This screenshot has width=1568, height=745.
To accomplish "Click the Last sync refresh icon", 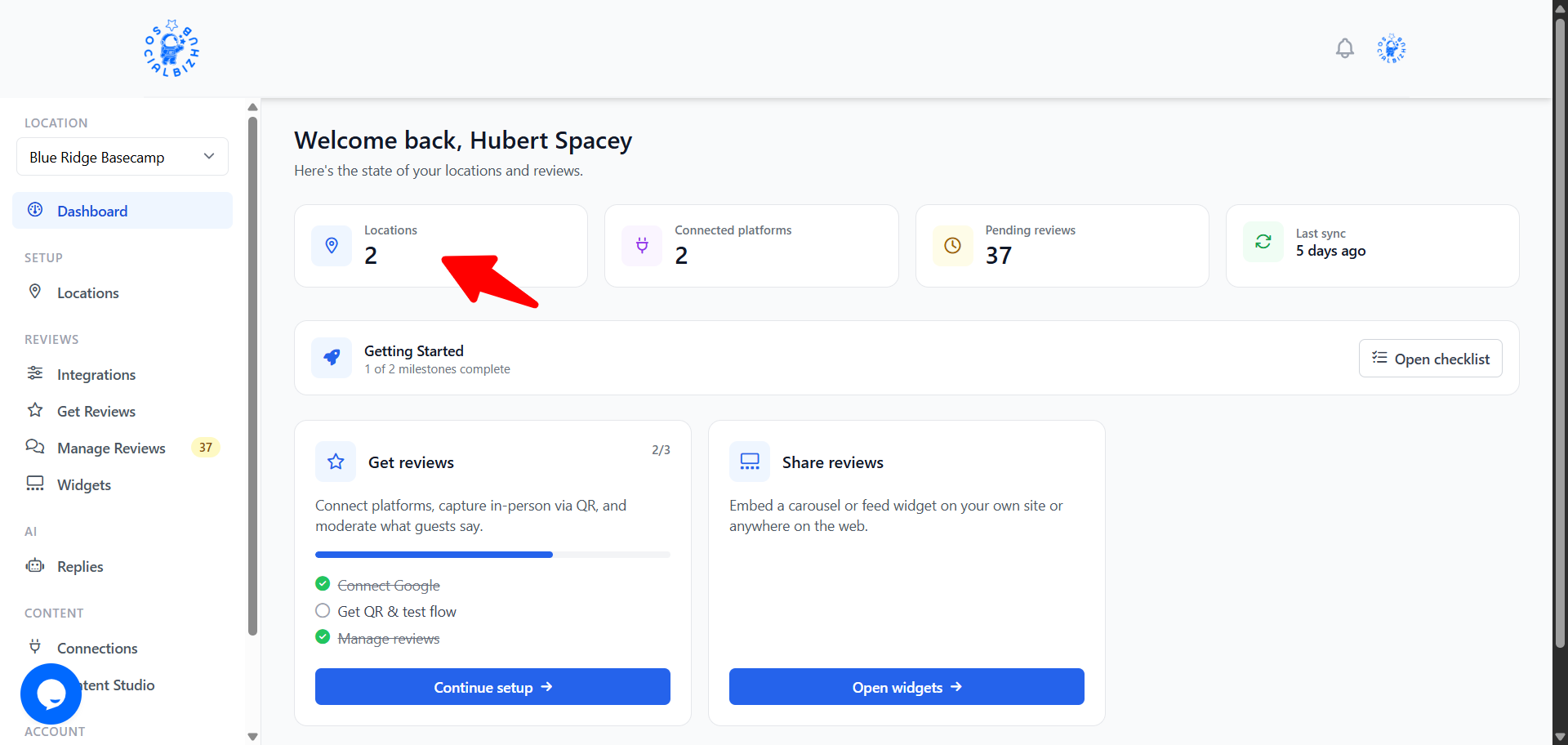I will (x=1263, y=242).
